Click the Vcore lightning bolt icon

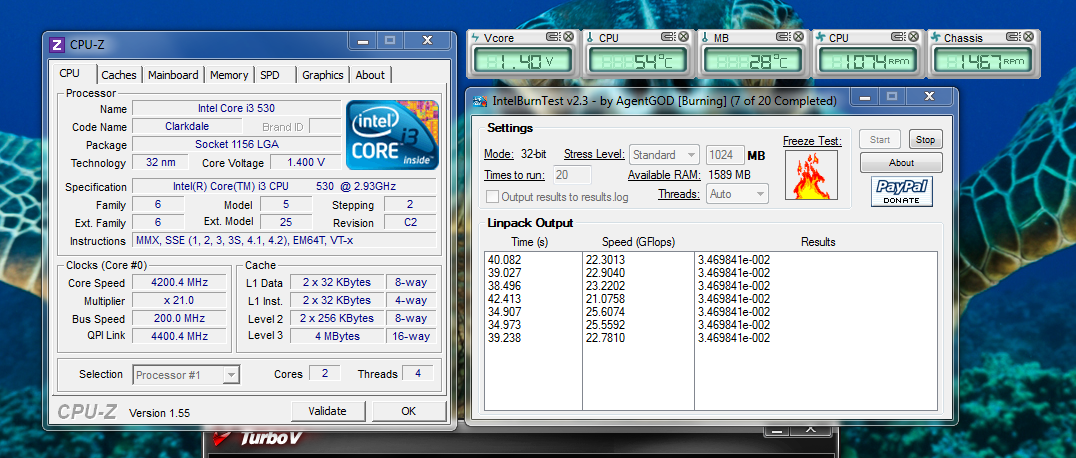point(475,38)
